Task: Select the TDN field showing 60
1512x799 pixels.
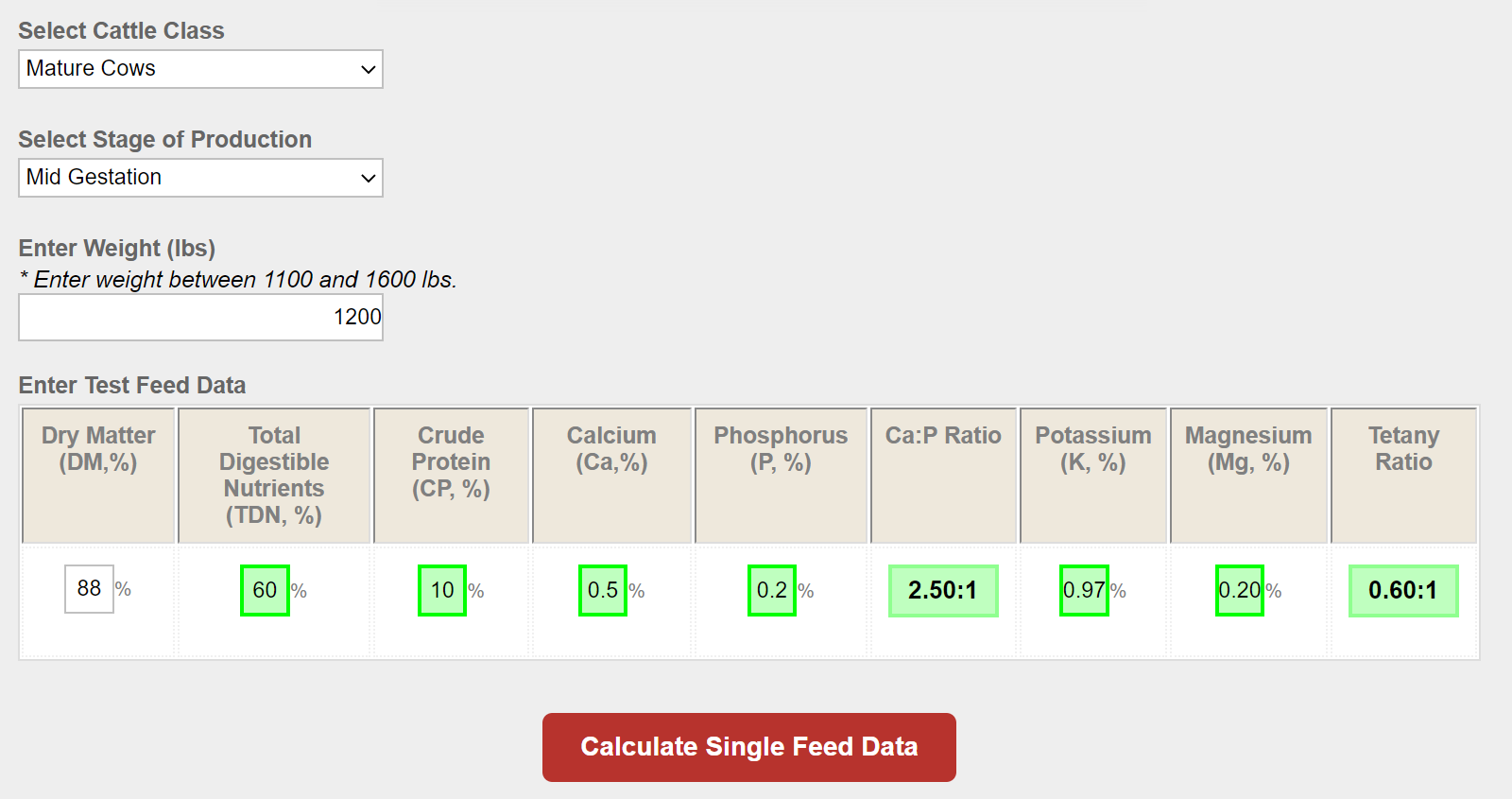Action: click(265, 590)
